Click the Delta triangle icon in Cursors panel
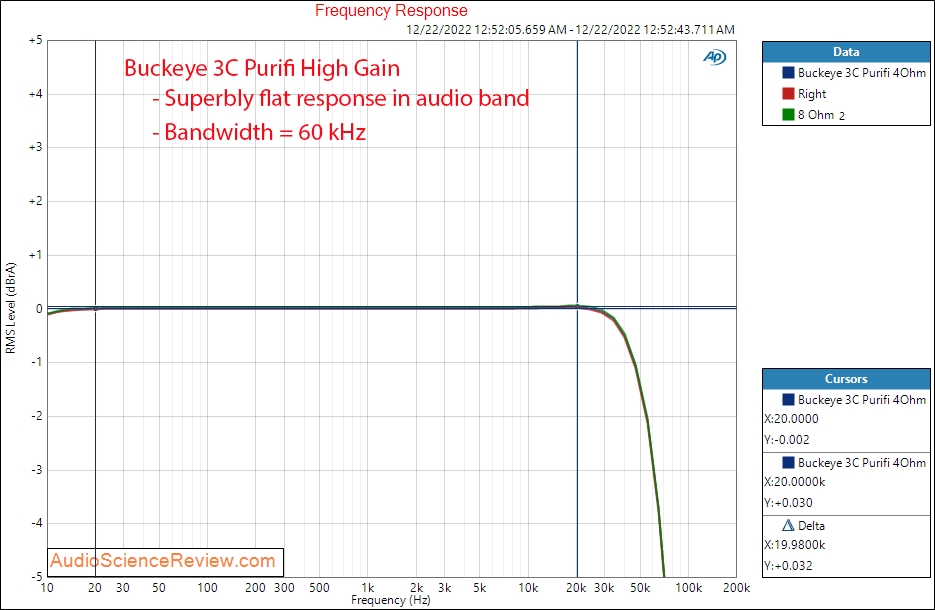This screenshot has width=935, height=610. [x=788, y=525]
